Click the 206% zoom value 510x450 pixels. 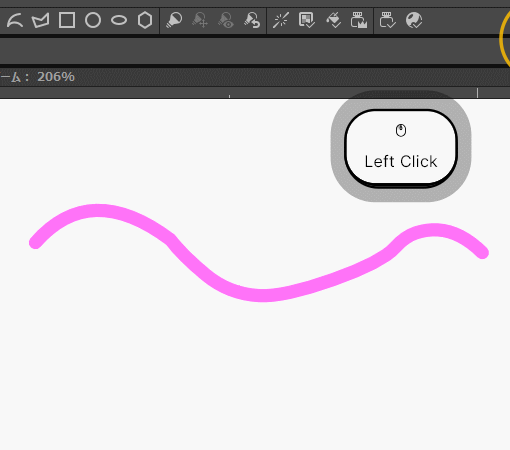[x=56, y=77]
